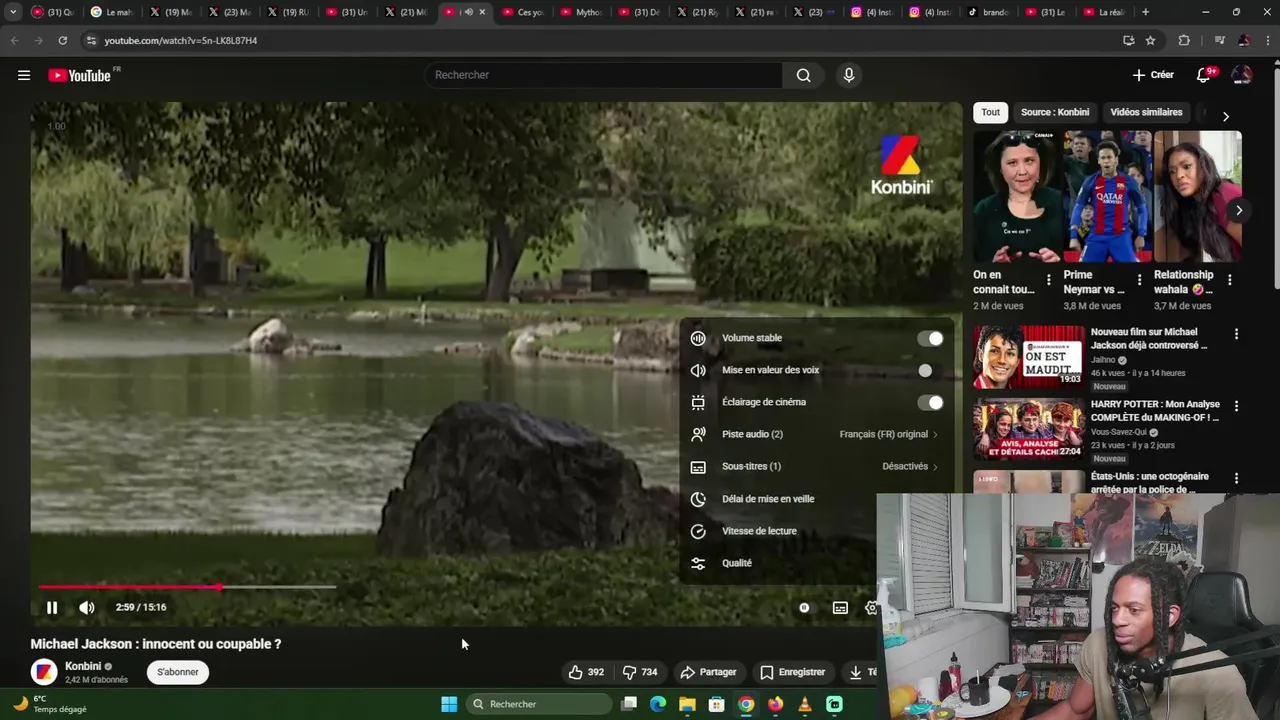Close the player settings gear menu
The image size is (1280, 720).
(x=871, y=607)
